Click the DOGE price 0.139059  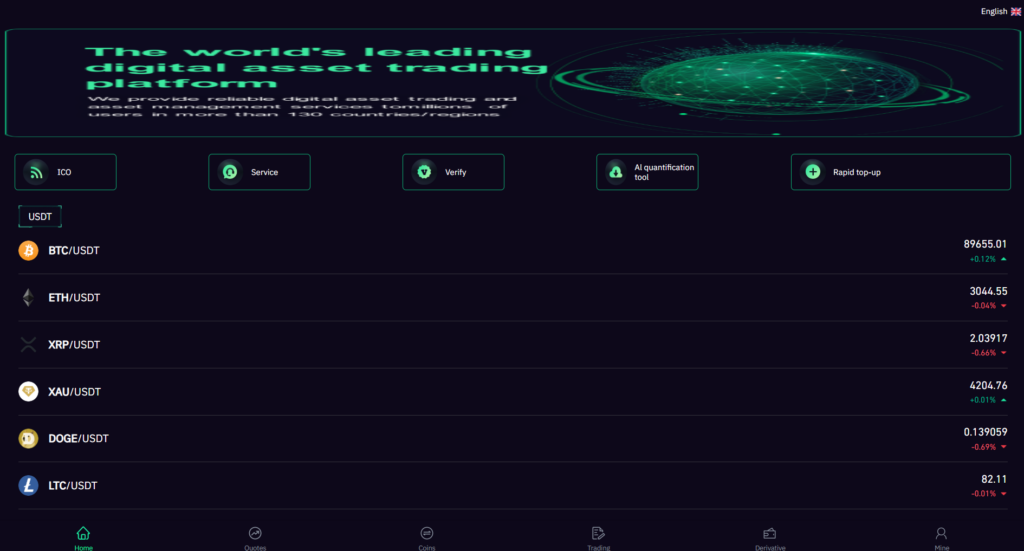pyautogui.click(x=985, y=432)
